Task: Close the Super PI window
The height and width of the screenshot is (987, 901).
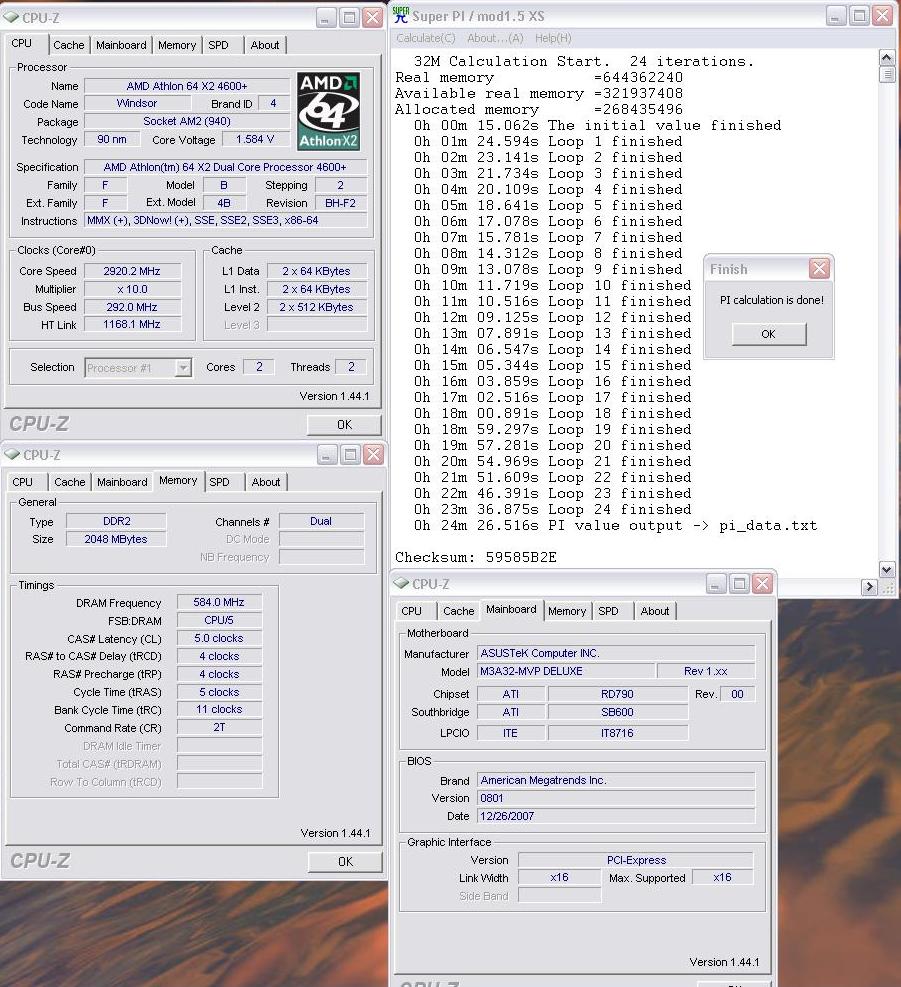Action: point(882,16)
